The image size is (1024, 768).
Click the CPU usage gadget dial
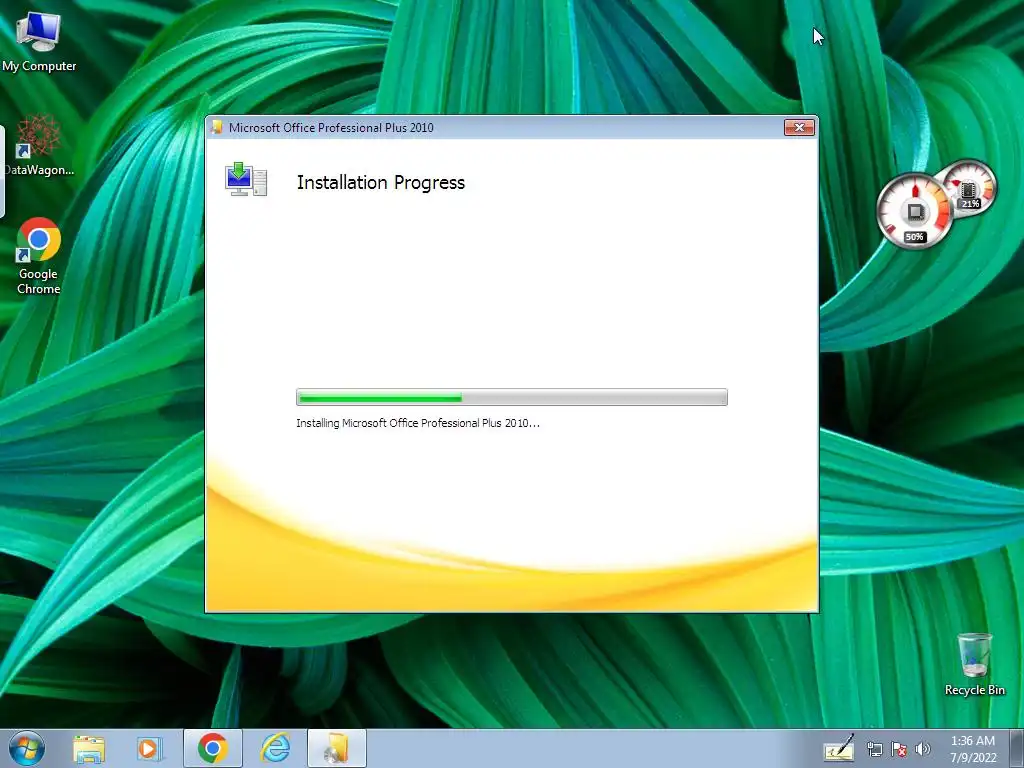tap(914, 212)
